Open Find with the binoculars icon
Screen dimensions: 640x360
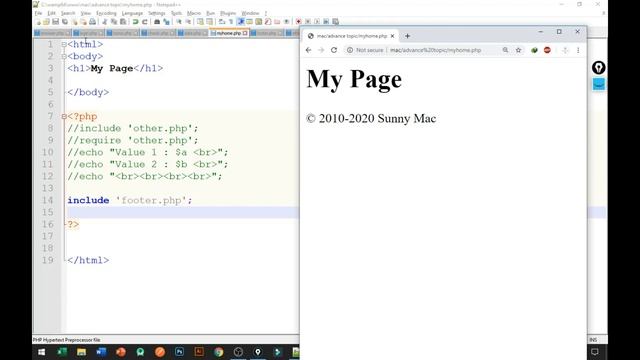pos(156,22)
